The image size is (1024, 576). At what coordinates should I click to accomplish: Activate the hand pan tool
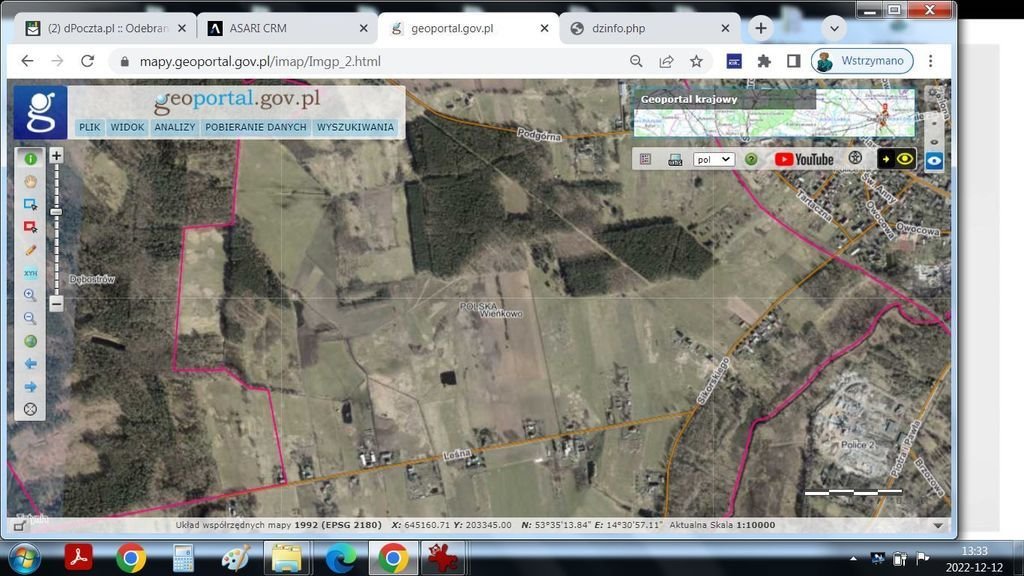tap(30, 181)
